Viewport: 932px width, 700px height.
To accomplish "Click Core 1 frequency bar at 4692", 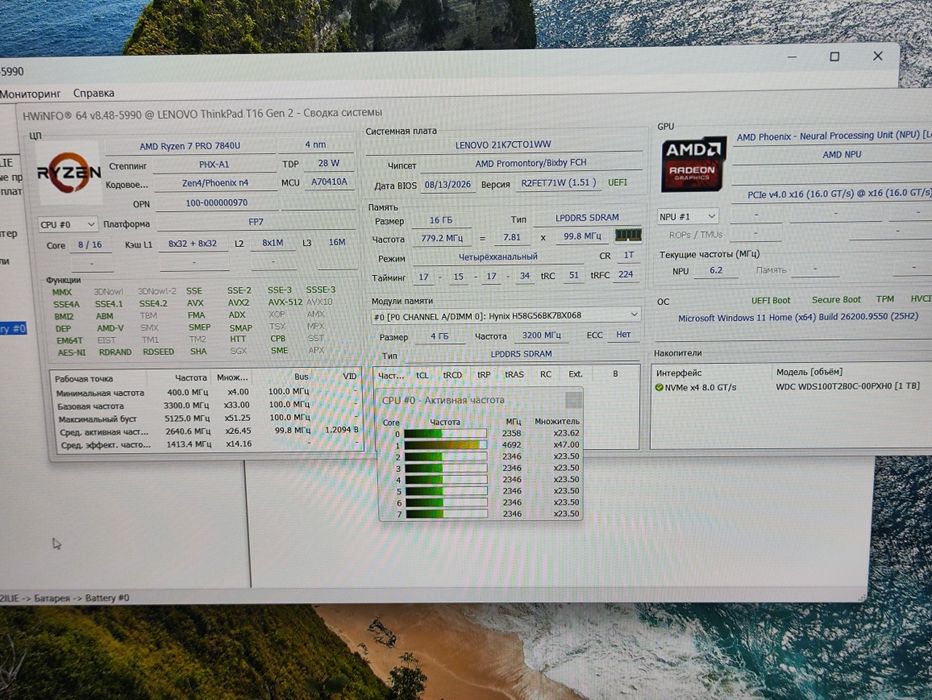I will [x=446, y=444].
